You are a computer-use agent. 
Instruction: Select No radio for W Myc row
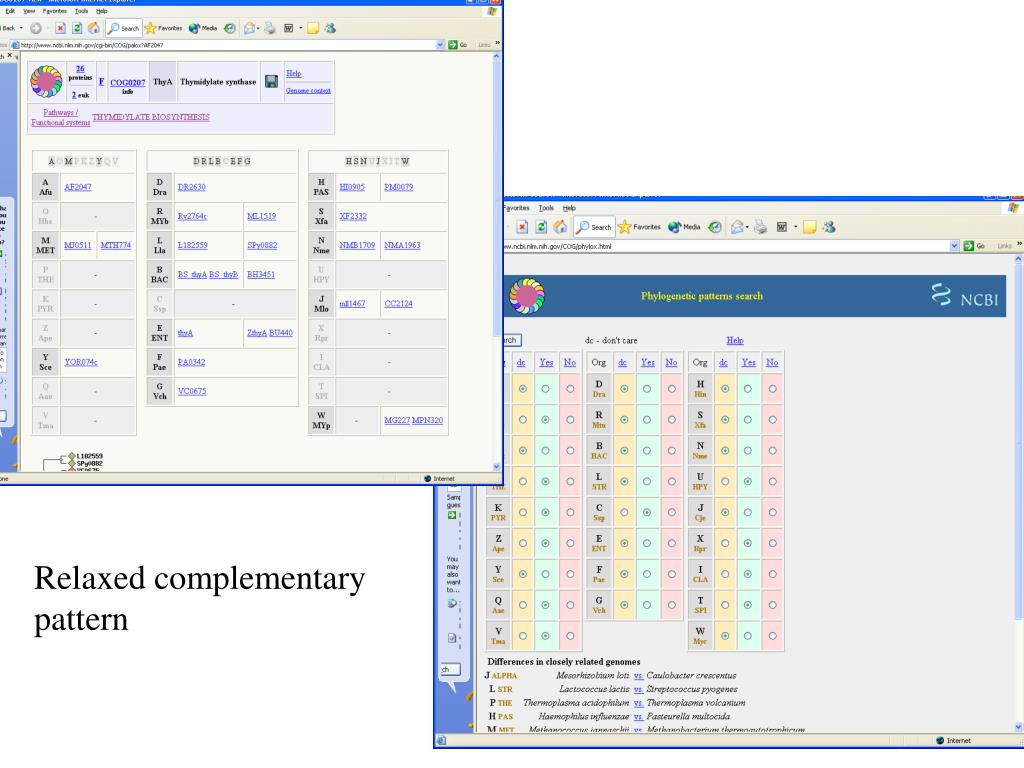[x=773, y=635]
